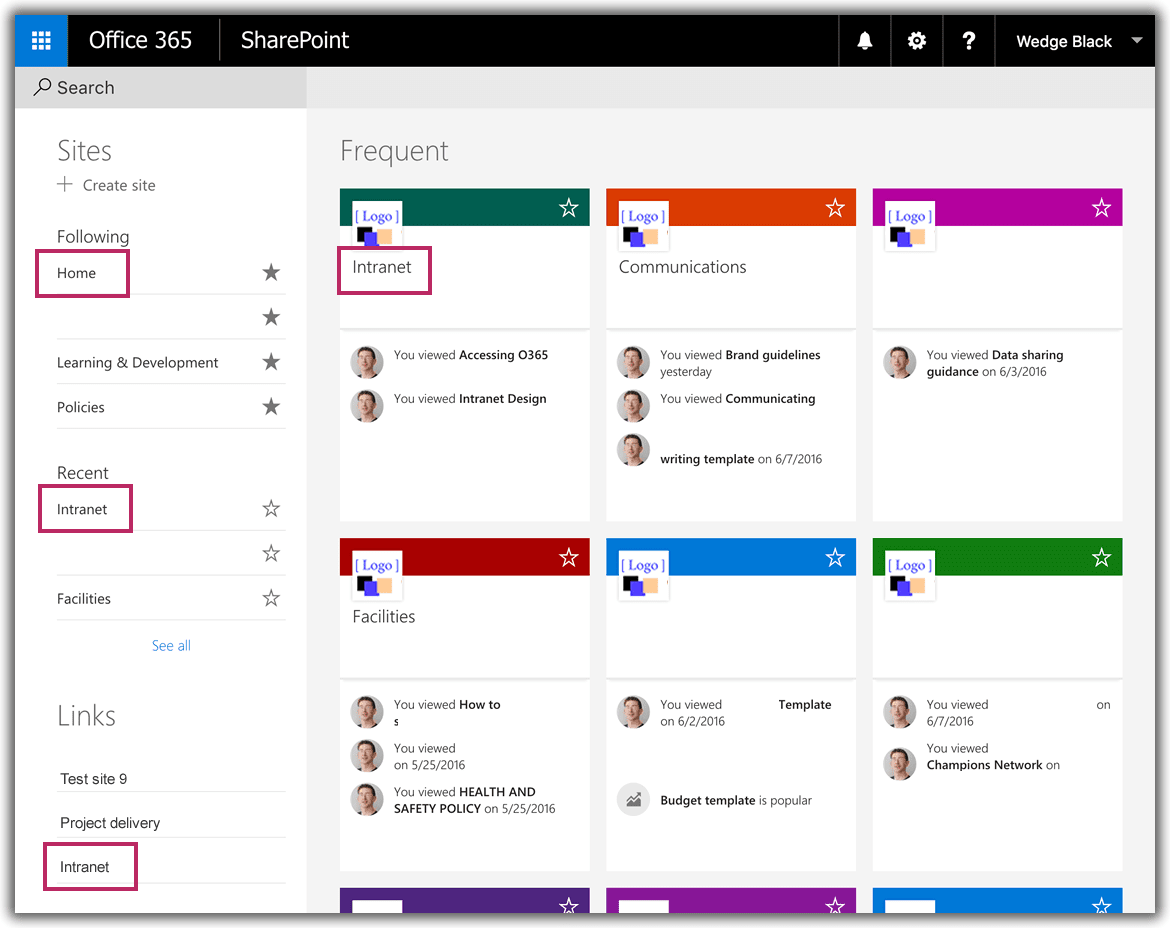Click the help question mark icon

(x=968, y=41)
